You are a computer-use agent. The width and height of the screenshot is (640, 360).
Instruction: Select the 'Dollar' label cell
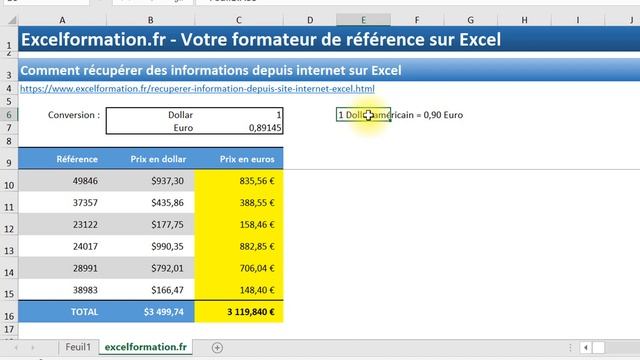151,115
